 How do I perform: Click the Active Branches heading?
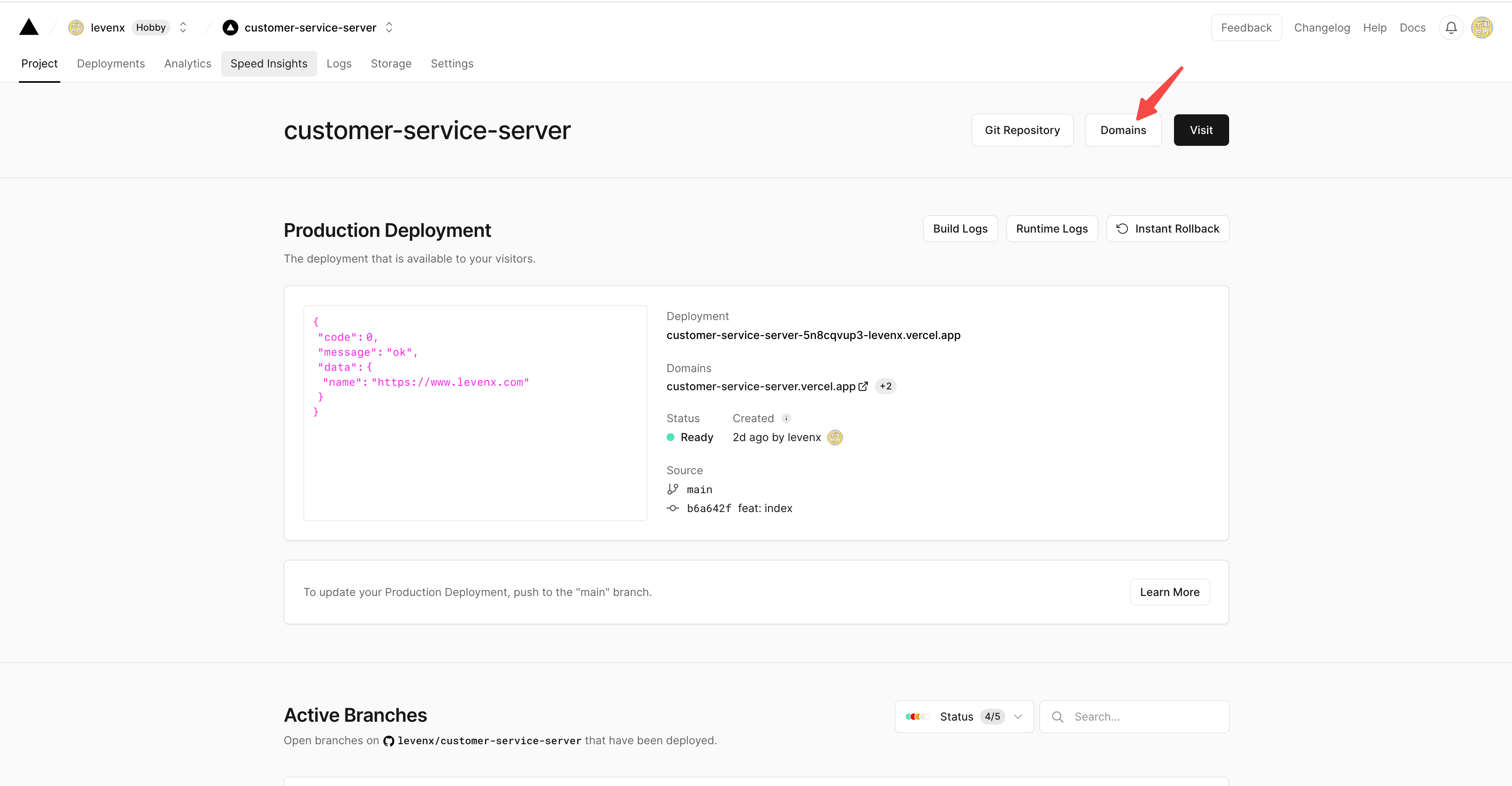tap(355, 715)
